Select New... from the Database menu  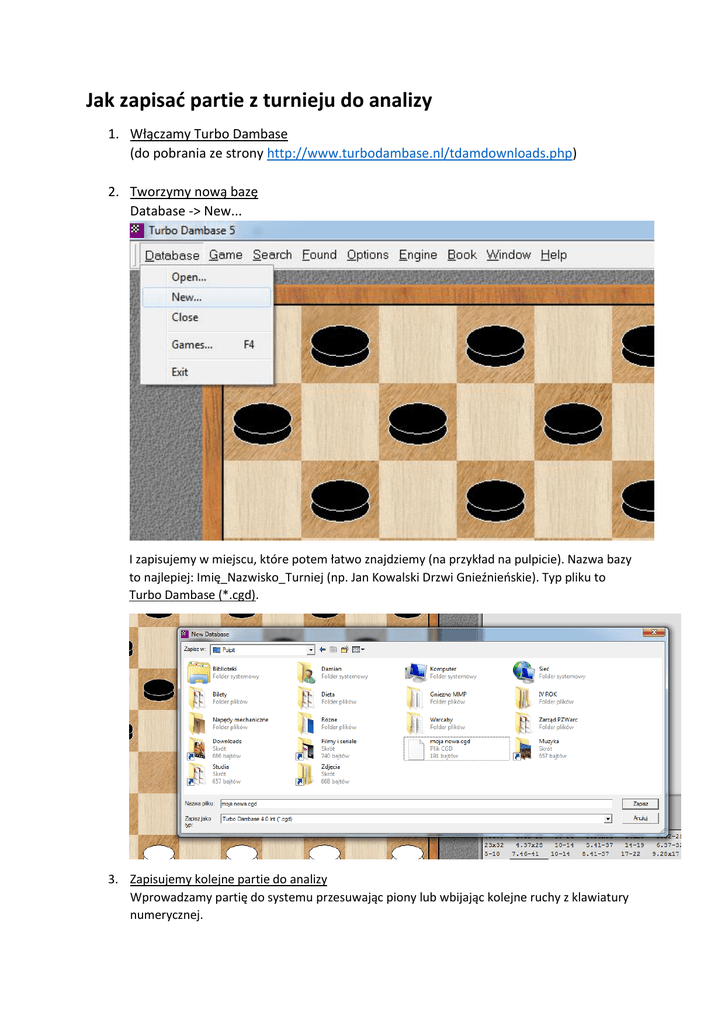187,297
